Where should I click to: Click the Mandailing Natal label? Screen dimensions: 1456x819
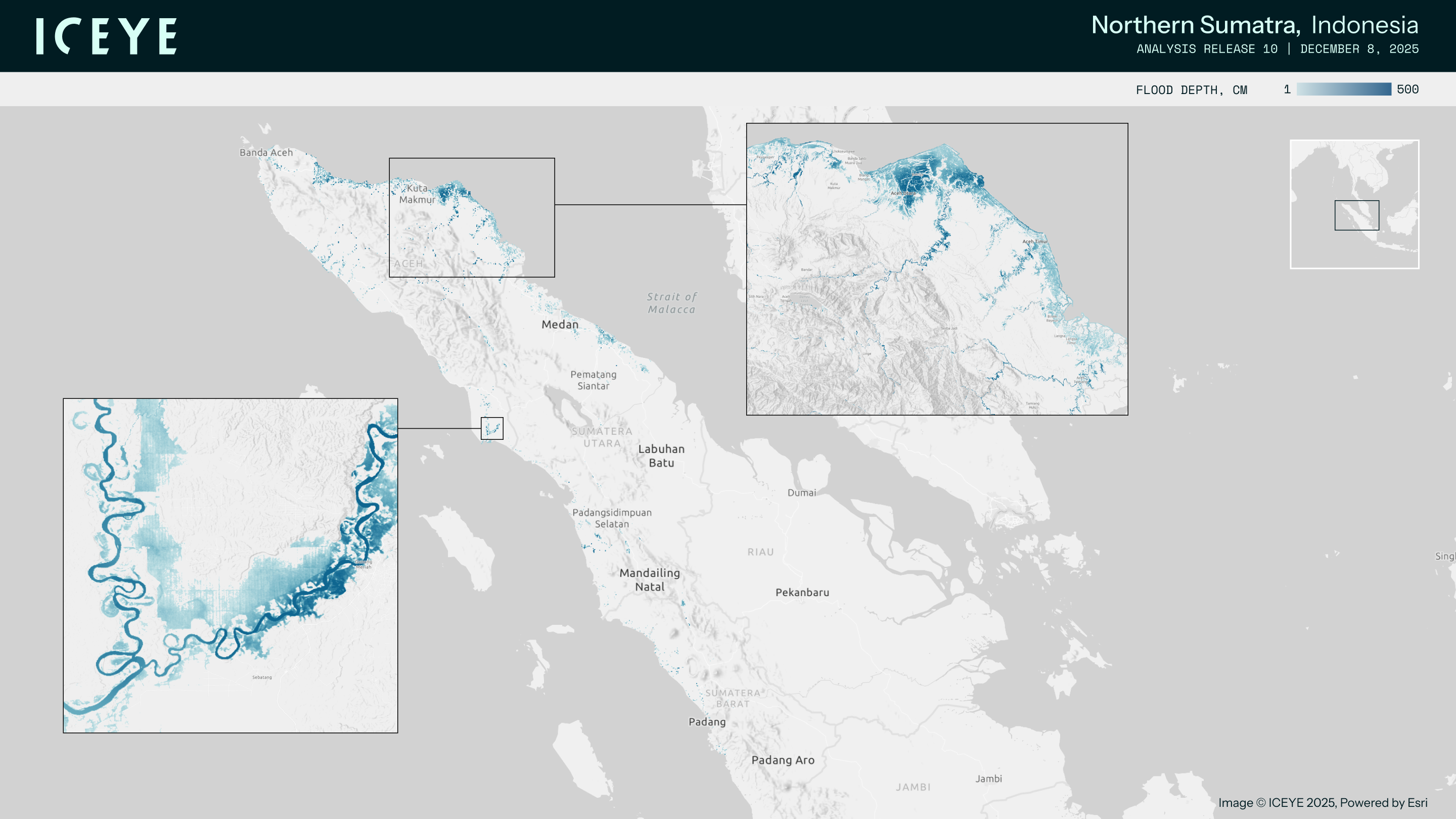click(650, 579)
